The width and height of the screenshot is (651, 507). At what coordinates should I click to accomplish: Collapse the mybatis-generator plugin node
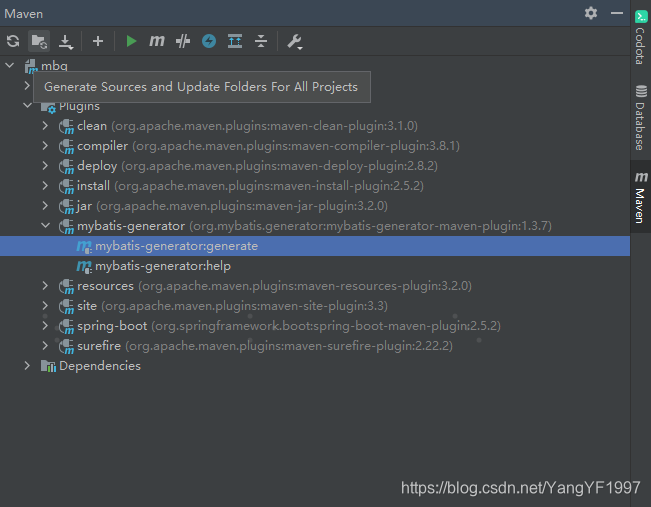point(45,225)
